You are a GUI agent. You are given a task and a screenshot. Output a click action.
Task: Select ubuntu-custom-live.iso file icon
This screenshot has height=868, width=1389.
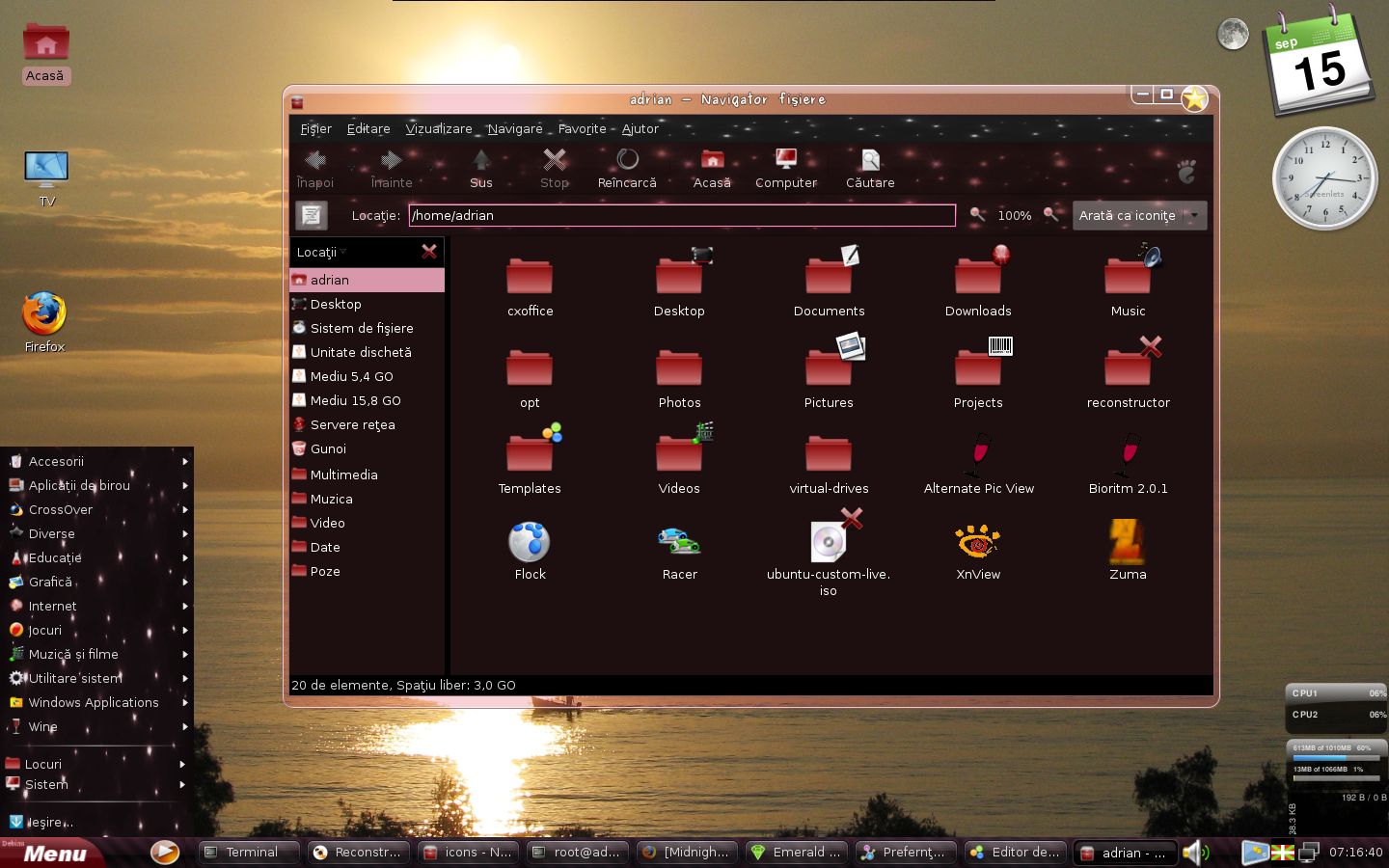[x=833, y=536]
